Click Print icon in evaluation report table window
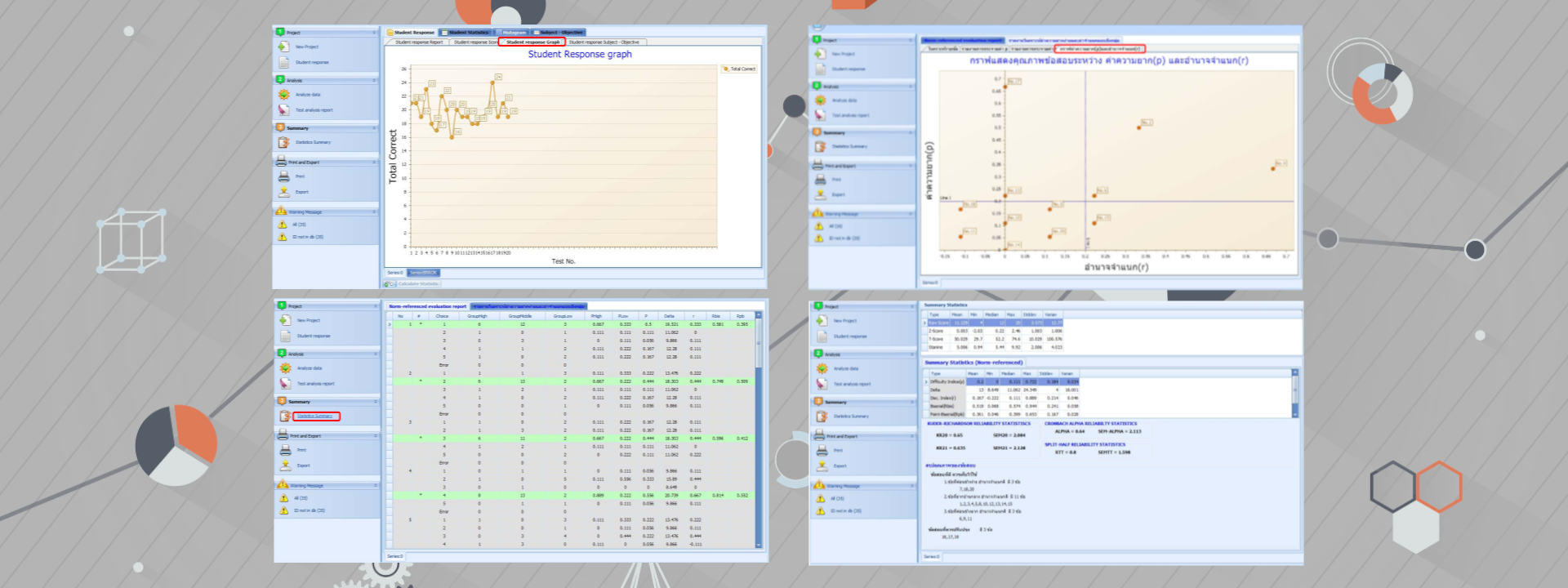1568x588 pixels. (285, 450)
